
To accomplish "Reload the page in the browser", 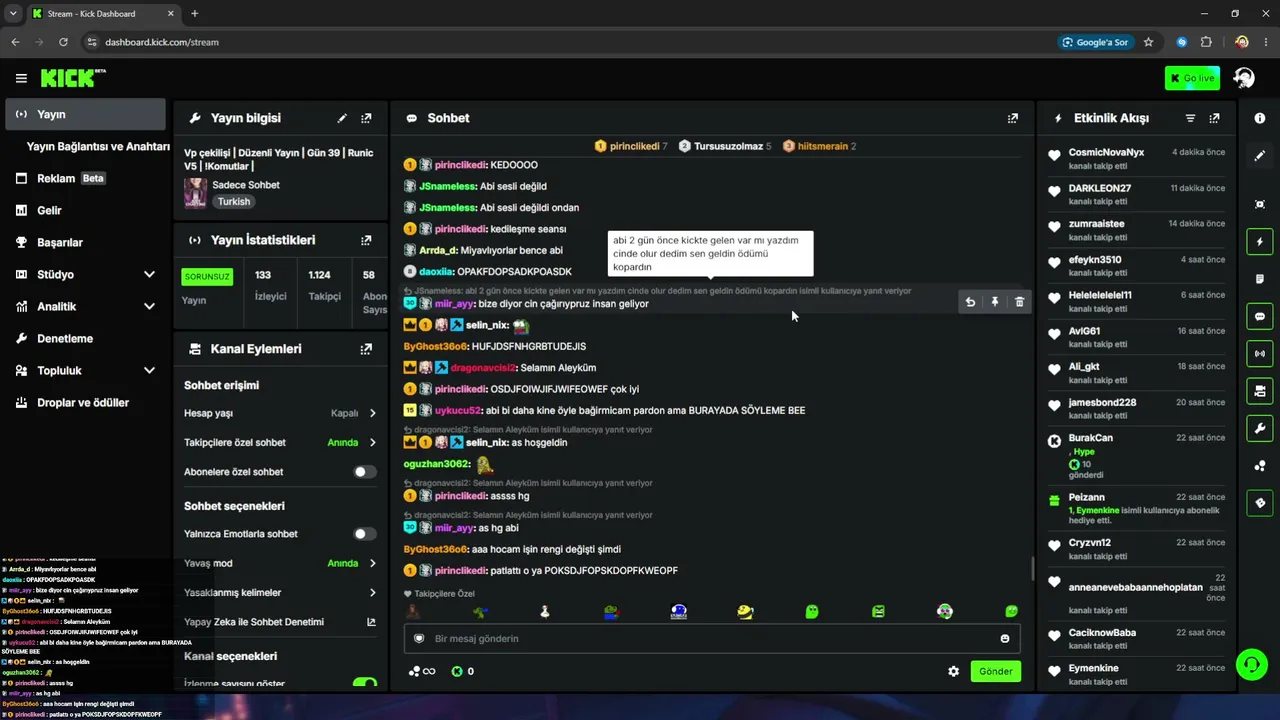I will click(63, 42).
